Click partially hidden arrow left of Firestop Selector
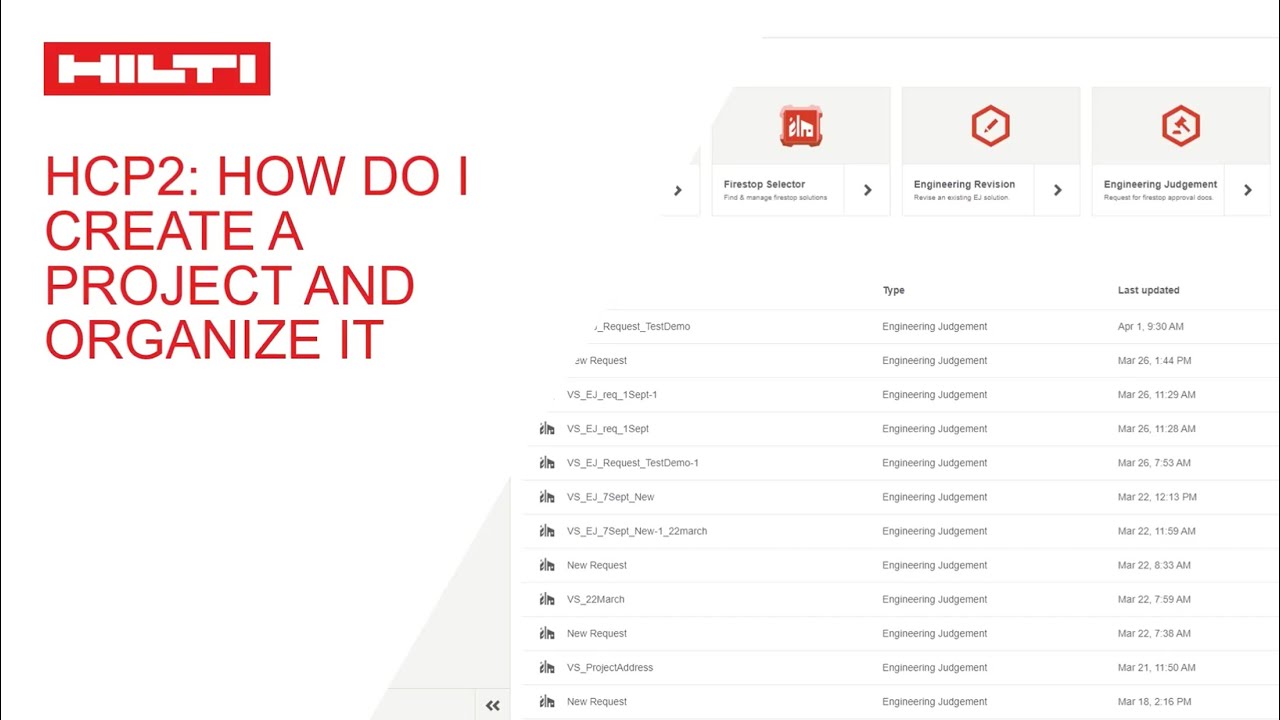 678,190
